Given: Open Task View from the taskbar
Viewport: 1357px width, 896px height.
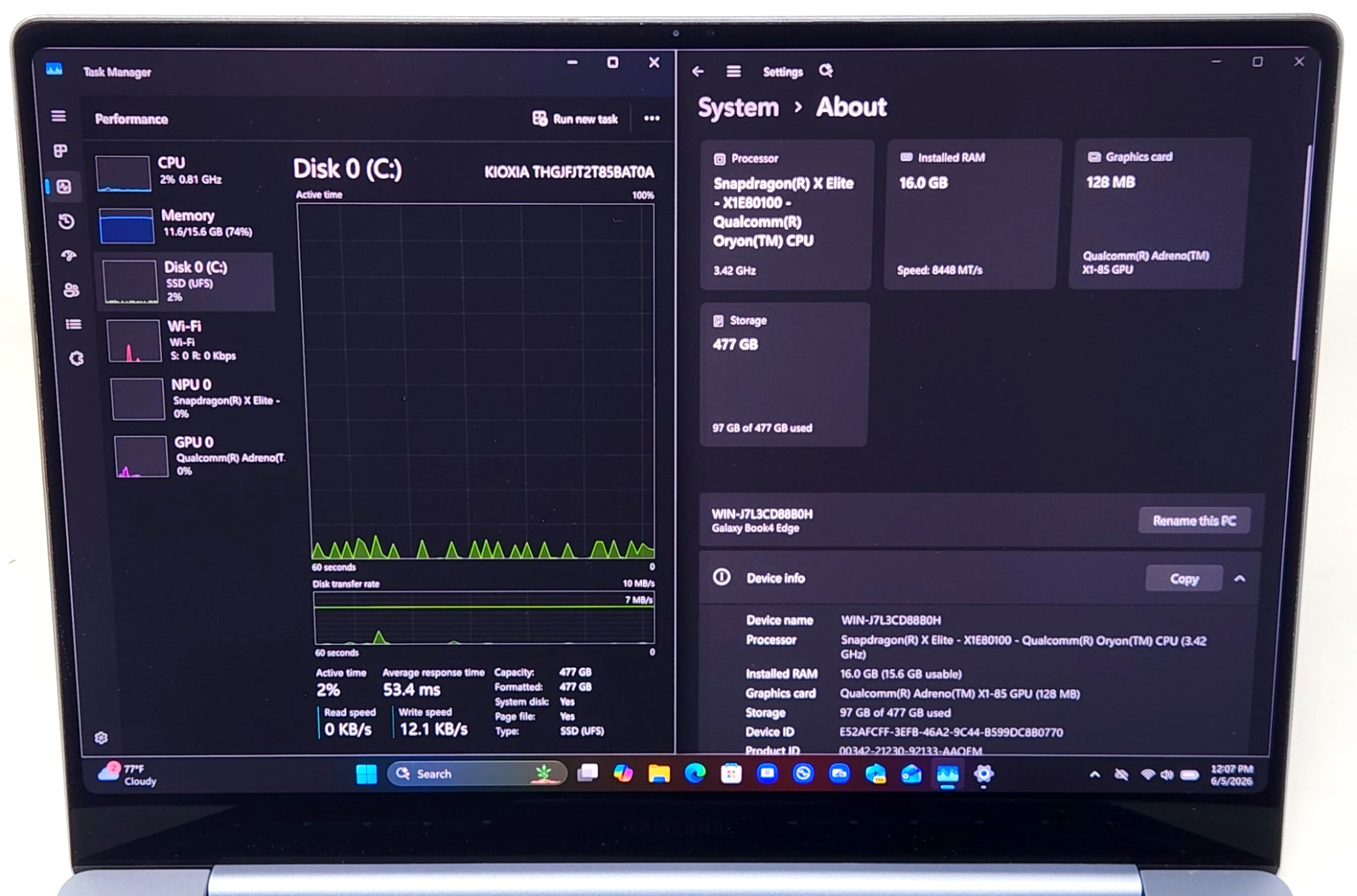Looking at the screenshot, I should coord(588,773).
